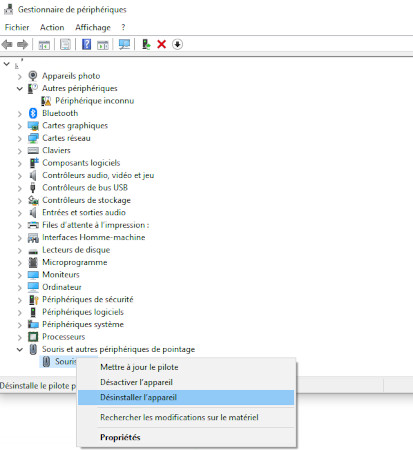Select the Microprogramme label
The width and height of the screenshot is (413, 450).
pyautogui.click(x=75, y=262)
